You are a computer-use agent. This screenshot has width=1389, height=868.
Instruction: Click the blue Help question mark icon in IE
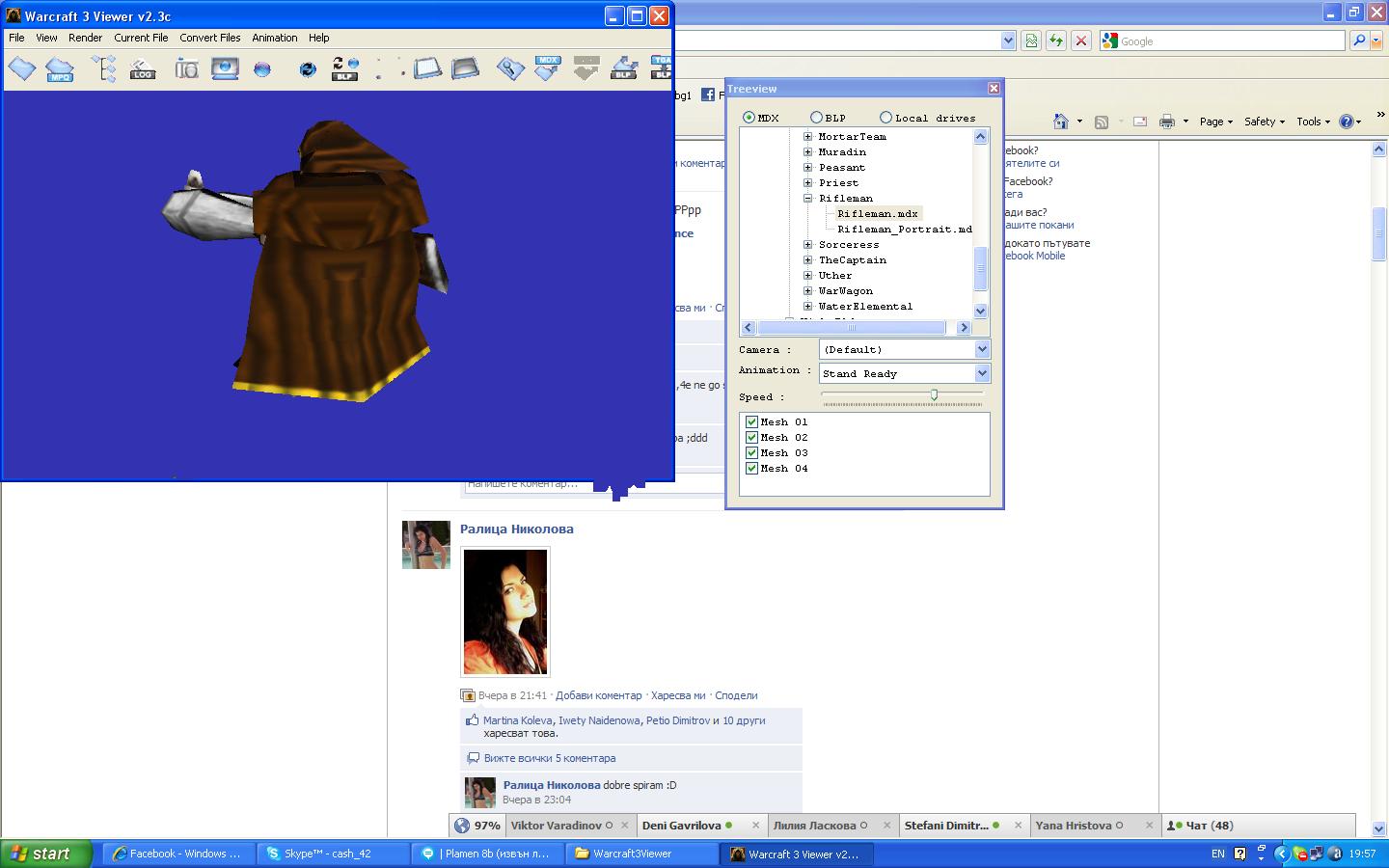pos(1347,122)
